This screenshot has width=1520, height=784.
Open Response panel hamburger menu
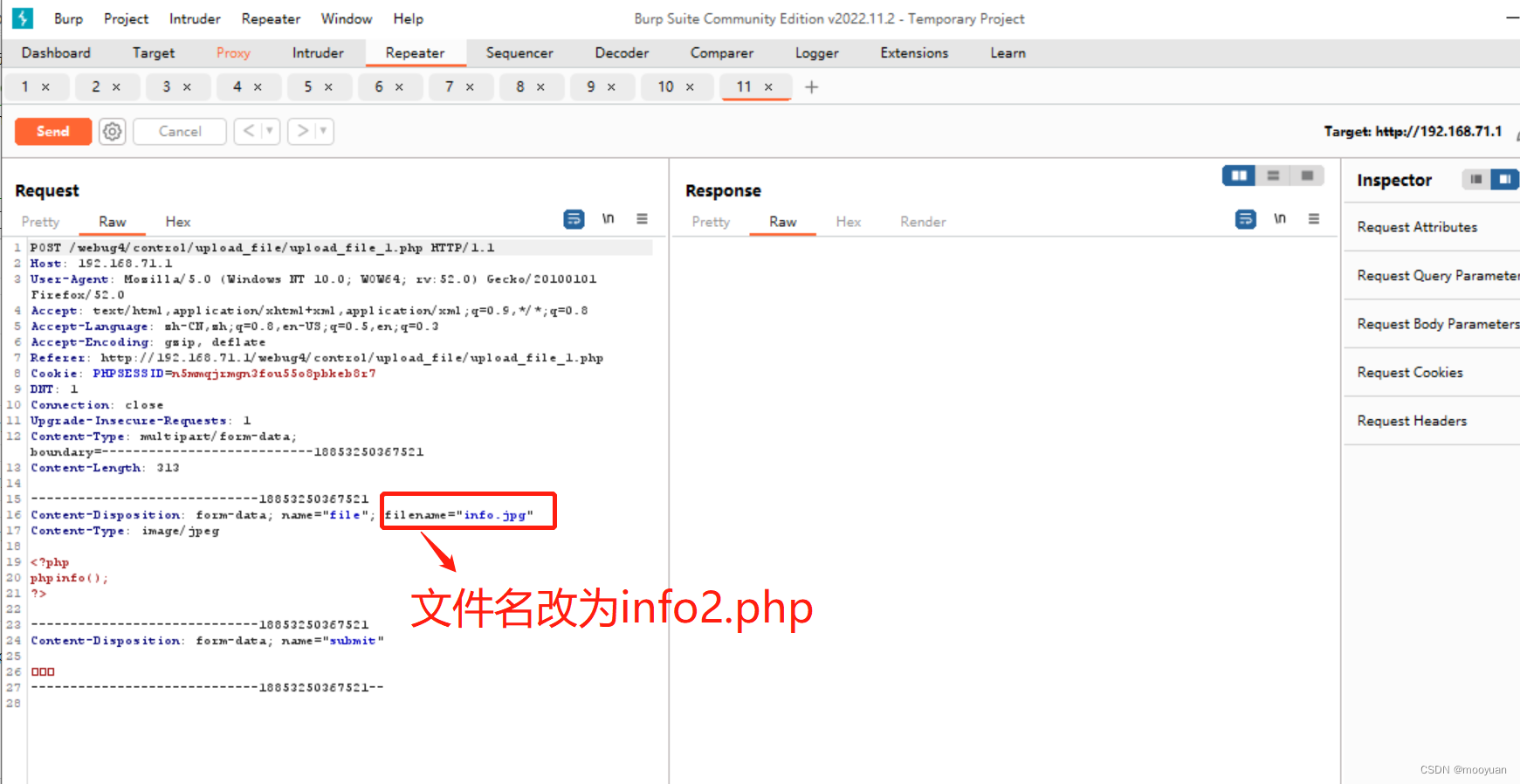click(x=1314, y=219)
